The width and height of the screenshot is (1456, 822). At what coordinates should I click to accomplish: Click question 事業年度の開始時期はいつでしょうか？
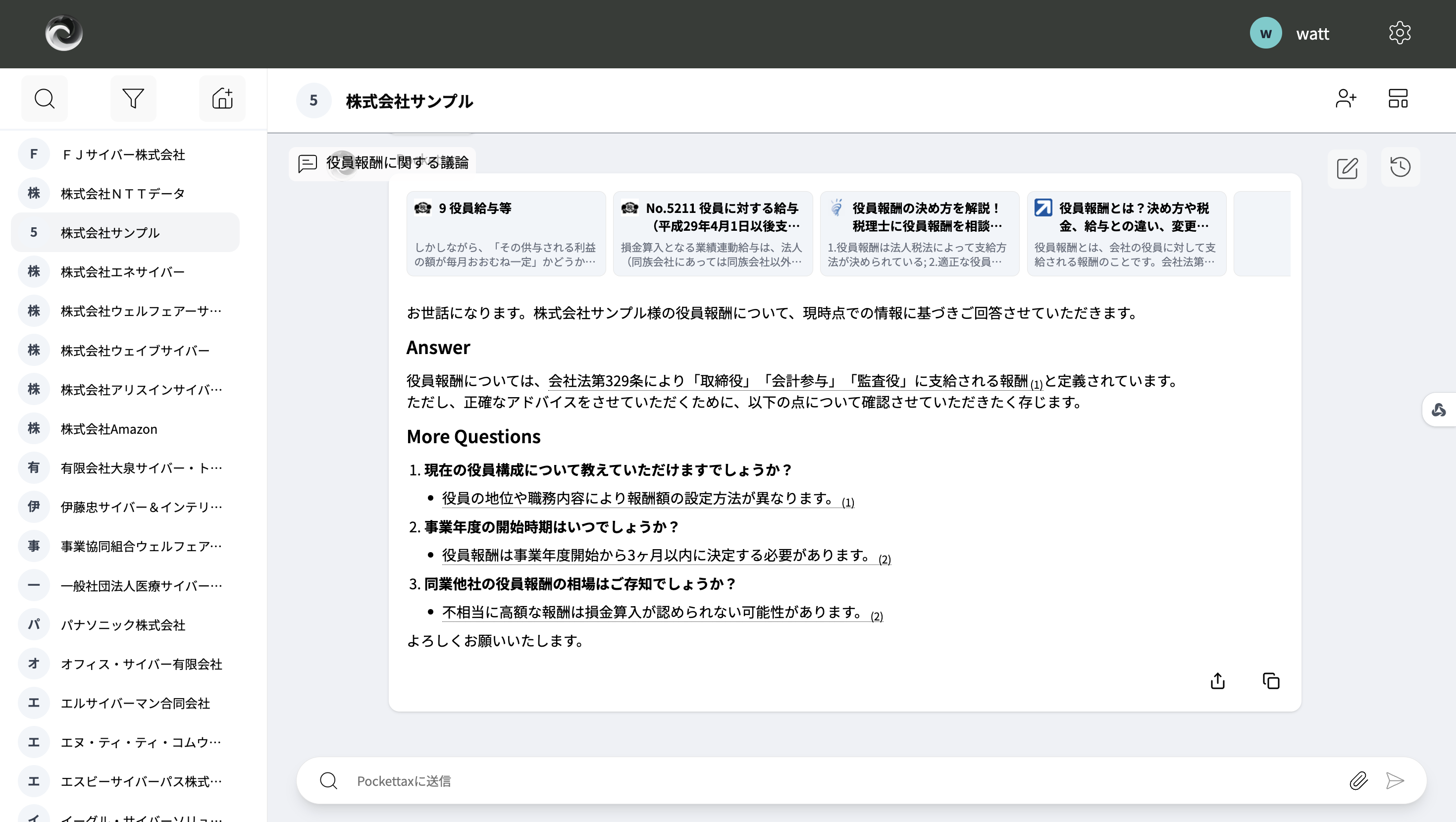pos(552,527)
